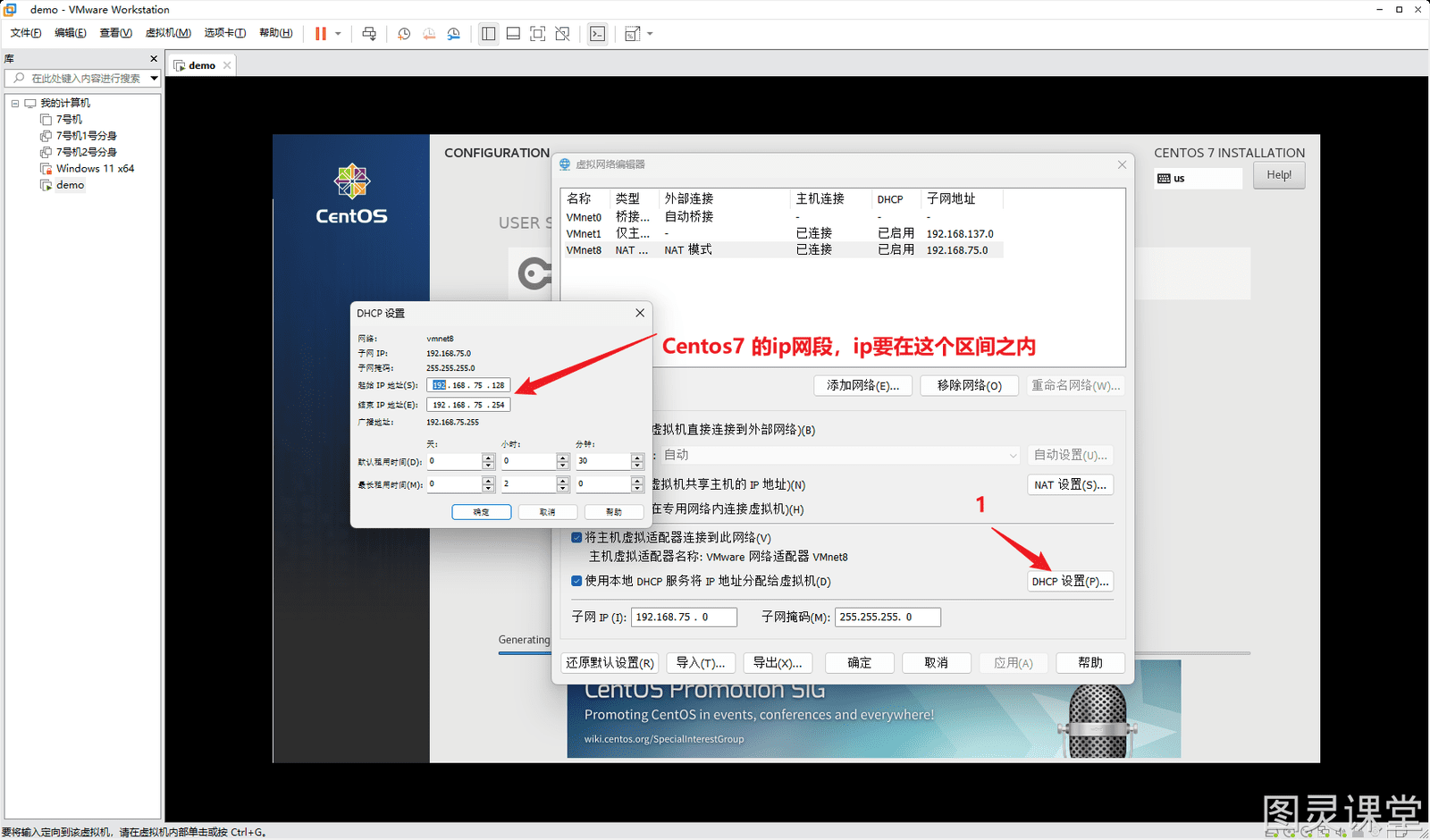Open the stretch display dropdown arrow

click(650, 34)
